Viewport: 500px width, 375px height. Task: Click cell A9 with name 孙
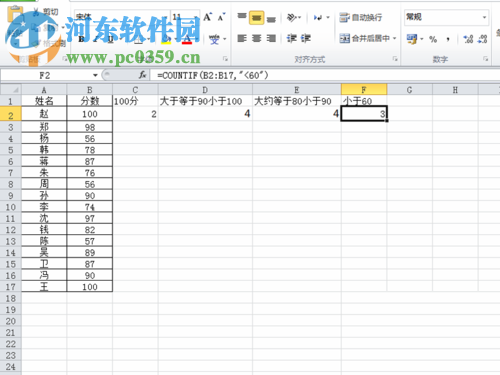[44, 195]
